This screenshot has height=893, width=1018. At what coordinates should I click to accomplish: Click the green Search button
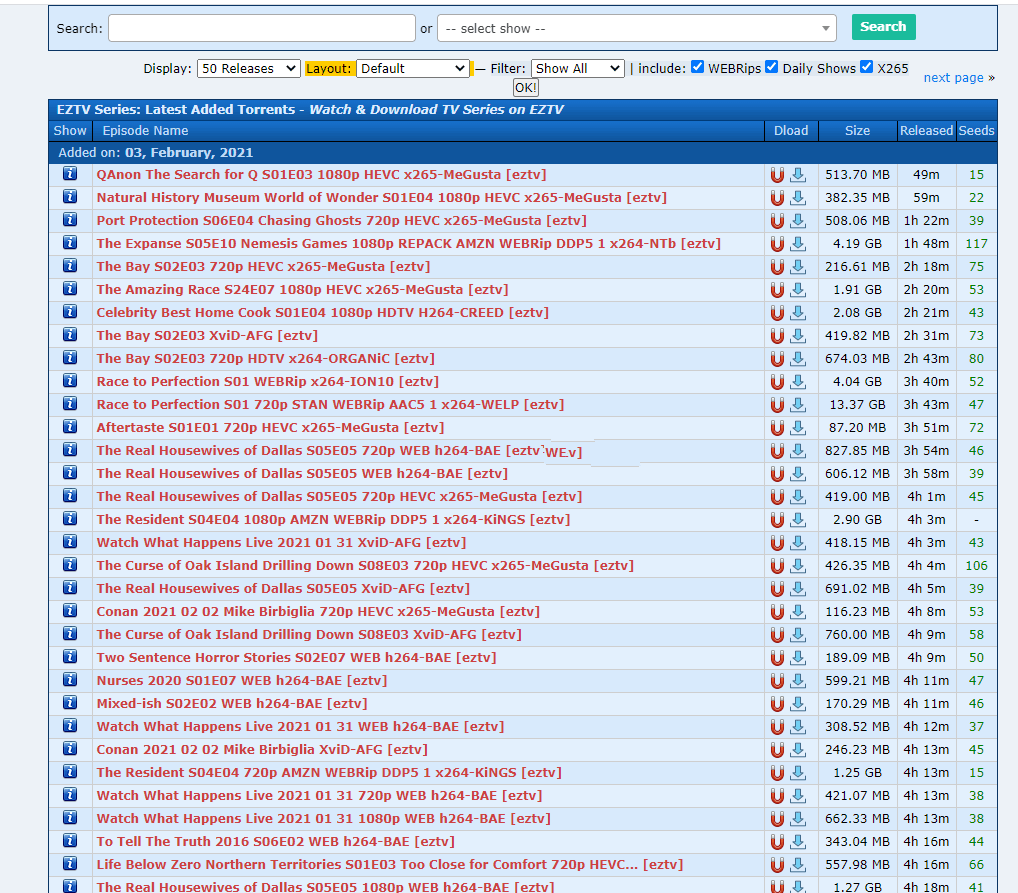[x=884, y=27]
